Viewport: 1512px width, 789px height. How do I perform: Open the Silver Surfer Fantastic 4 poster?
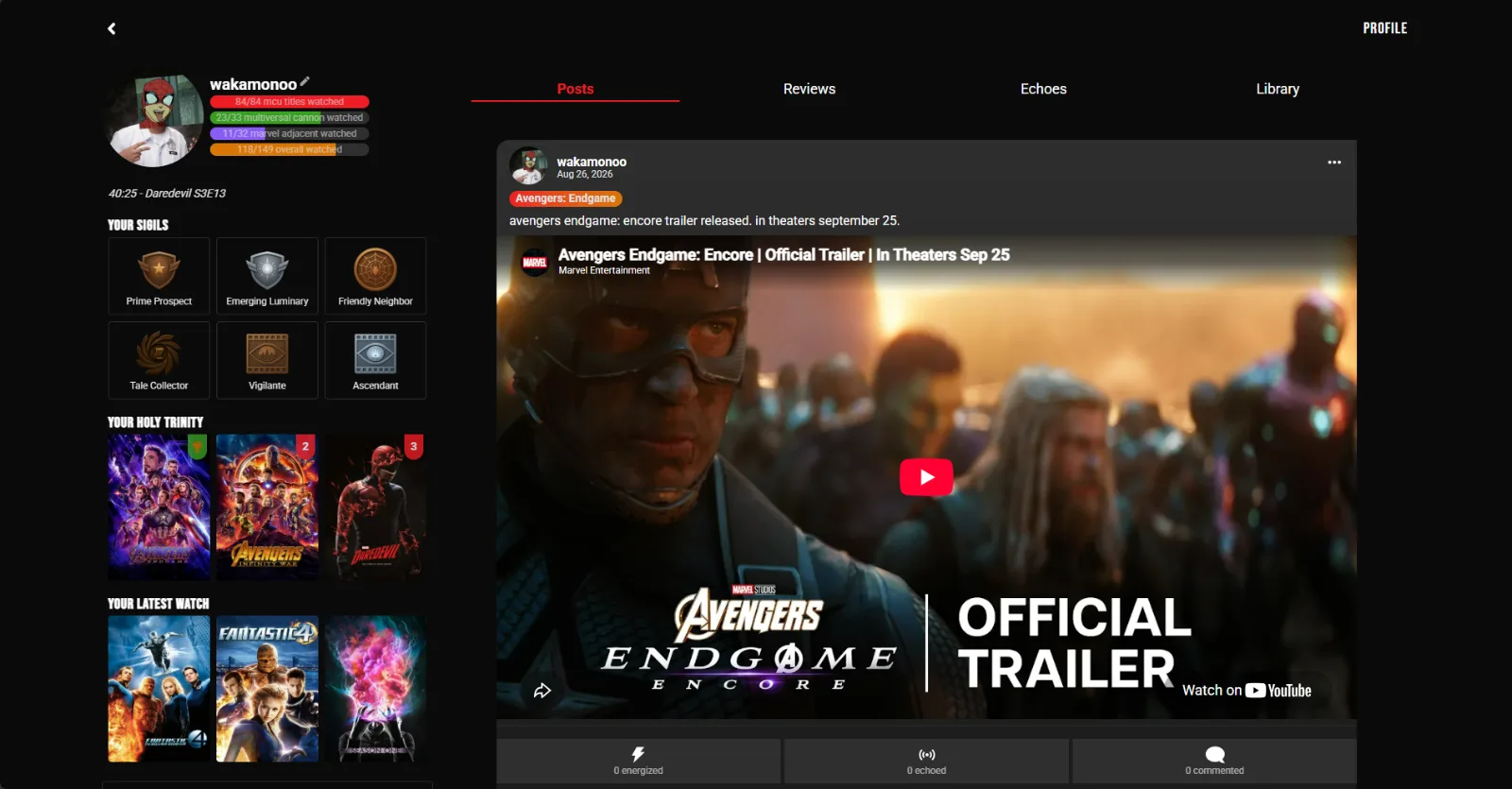159,689
